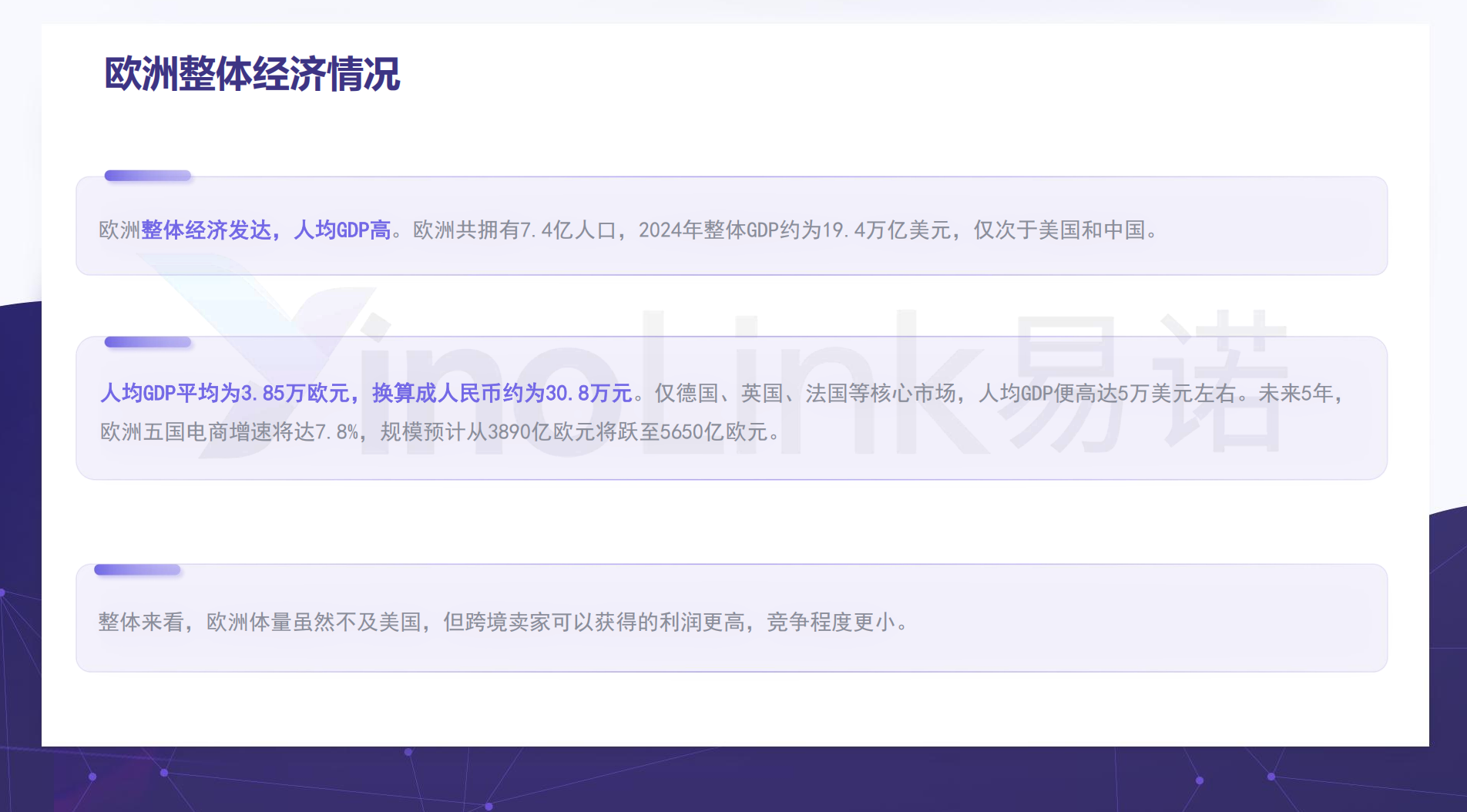The image size is (1467, 812).
Task: Click the 易诺 watermark characters
Action: [x=1148, y=381]
